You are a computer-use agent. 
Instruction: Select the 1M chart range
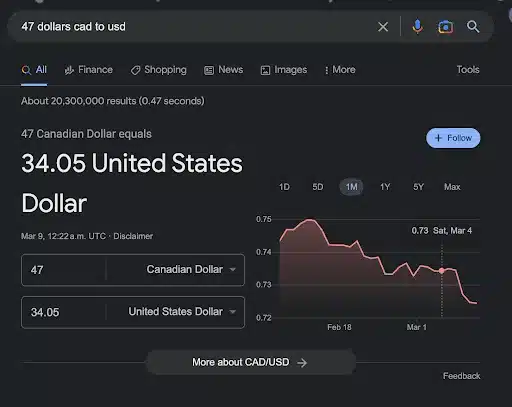[351, 187]
